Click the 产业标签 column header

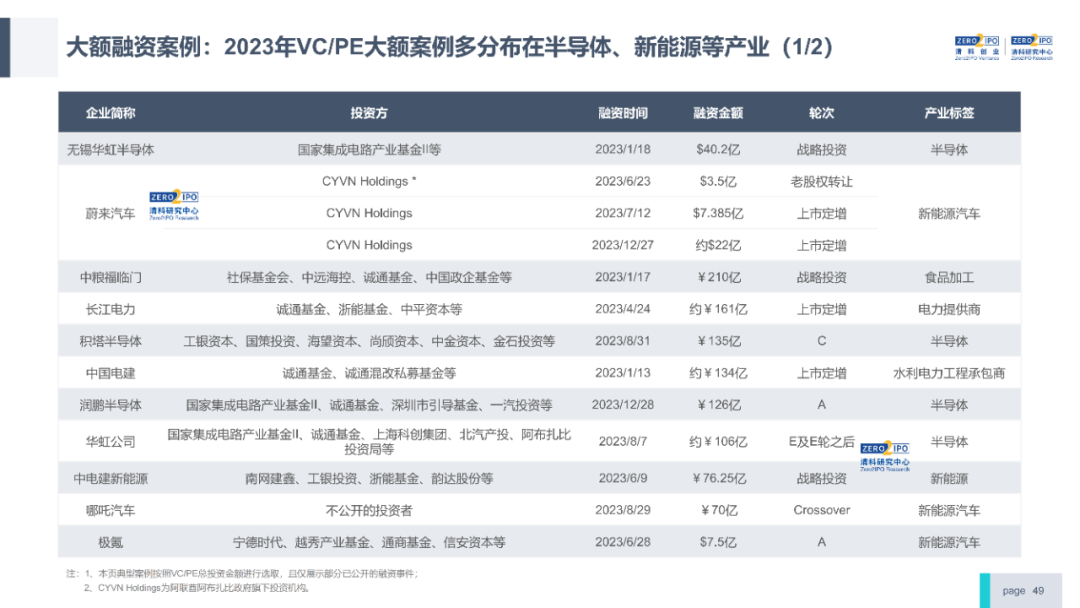coord(949,113)
